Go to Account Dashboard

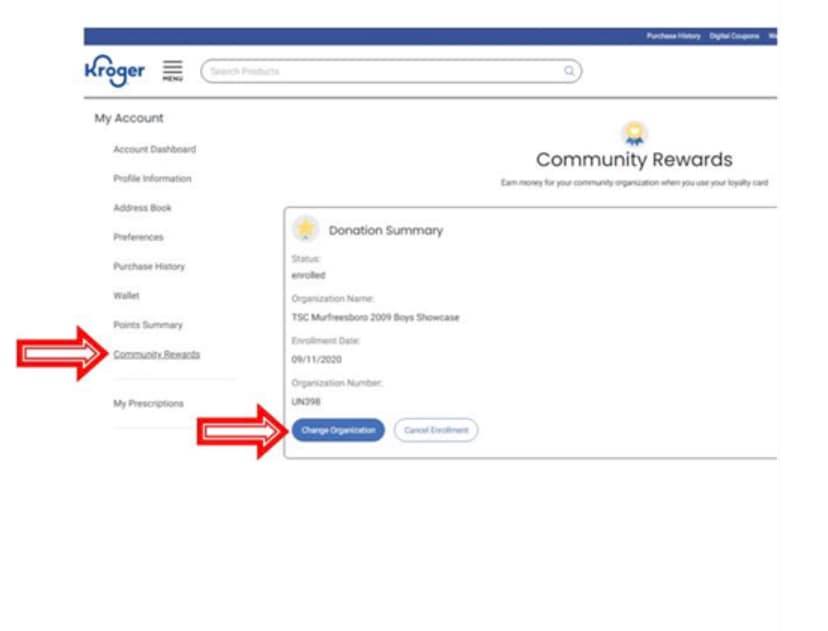point(155,149)
